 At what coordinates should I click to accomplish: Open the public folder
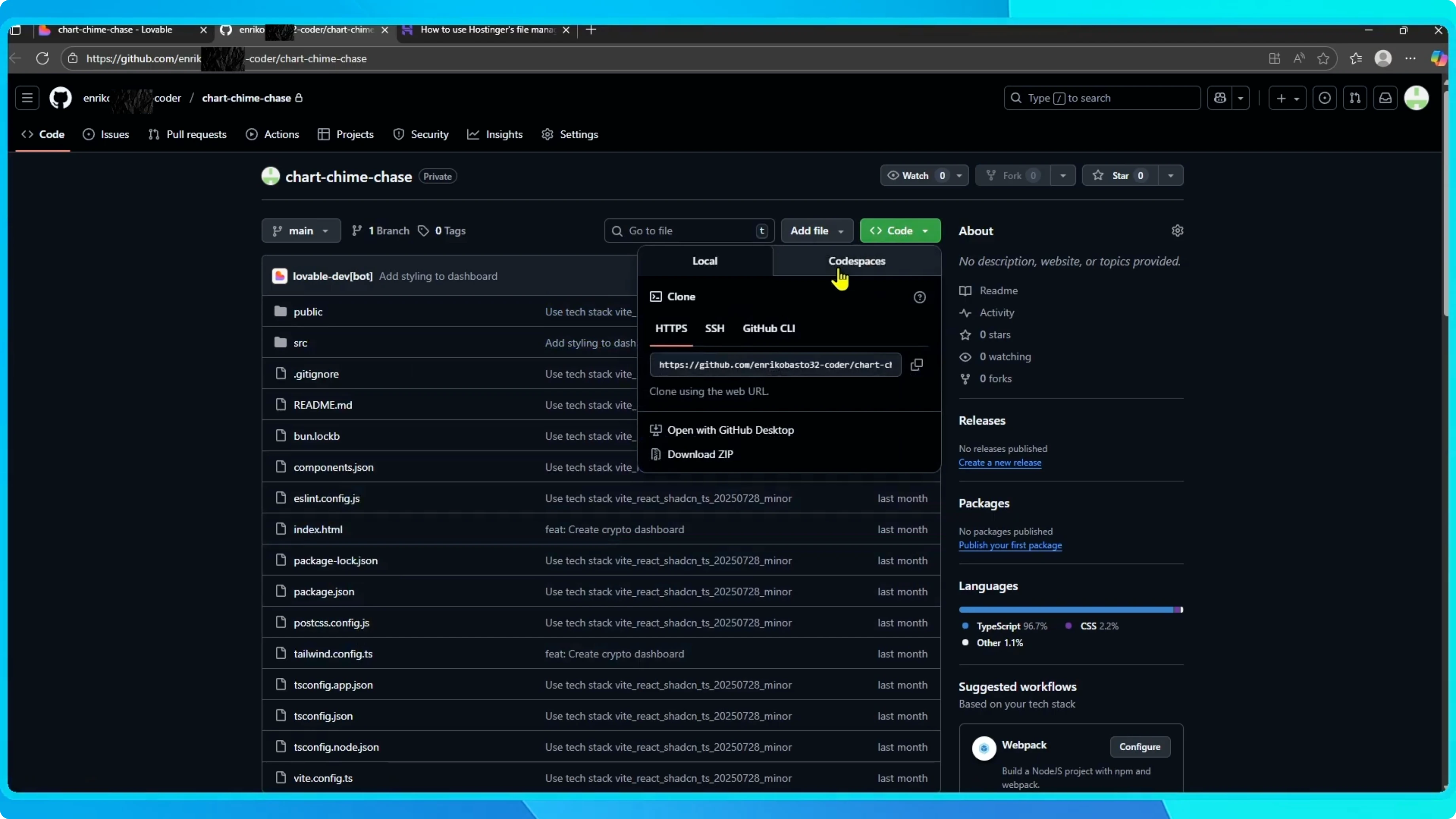coord(308,312)
